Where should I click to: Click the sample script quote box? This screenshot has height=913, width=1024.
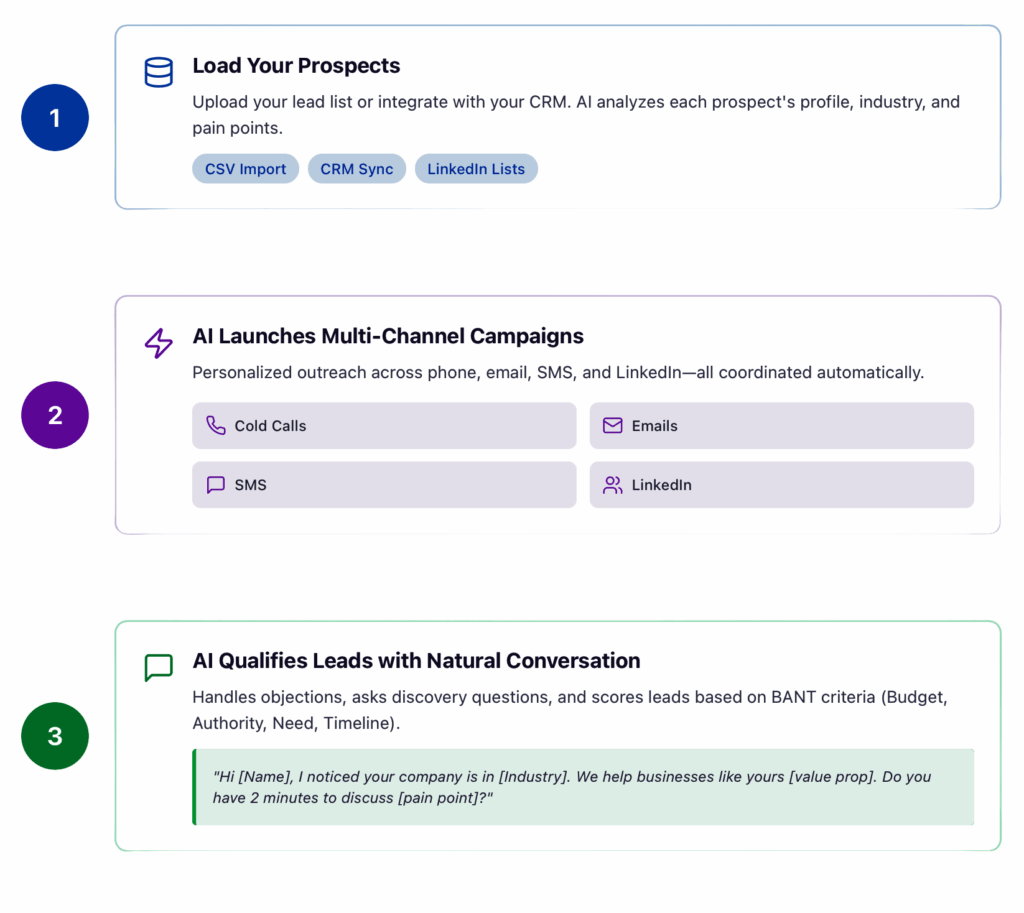(584, 787)
